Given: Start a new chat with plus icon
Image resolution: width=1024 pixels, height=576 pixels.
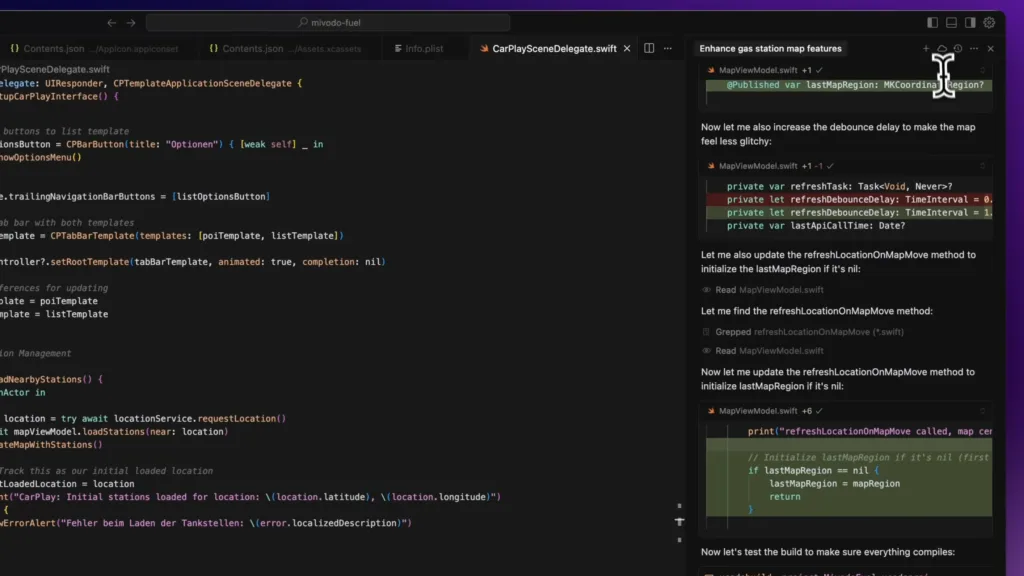Looking at the screenshot, I should 925,48.
